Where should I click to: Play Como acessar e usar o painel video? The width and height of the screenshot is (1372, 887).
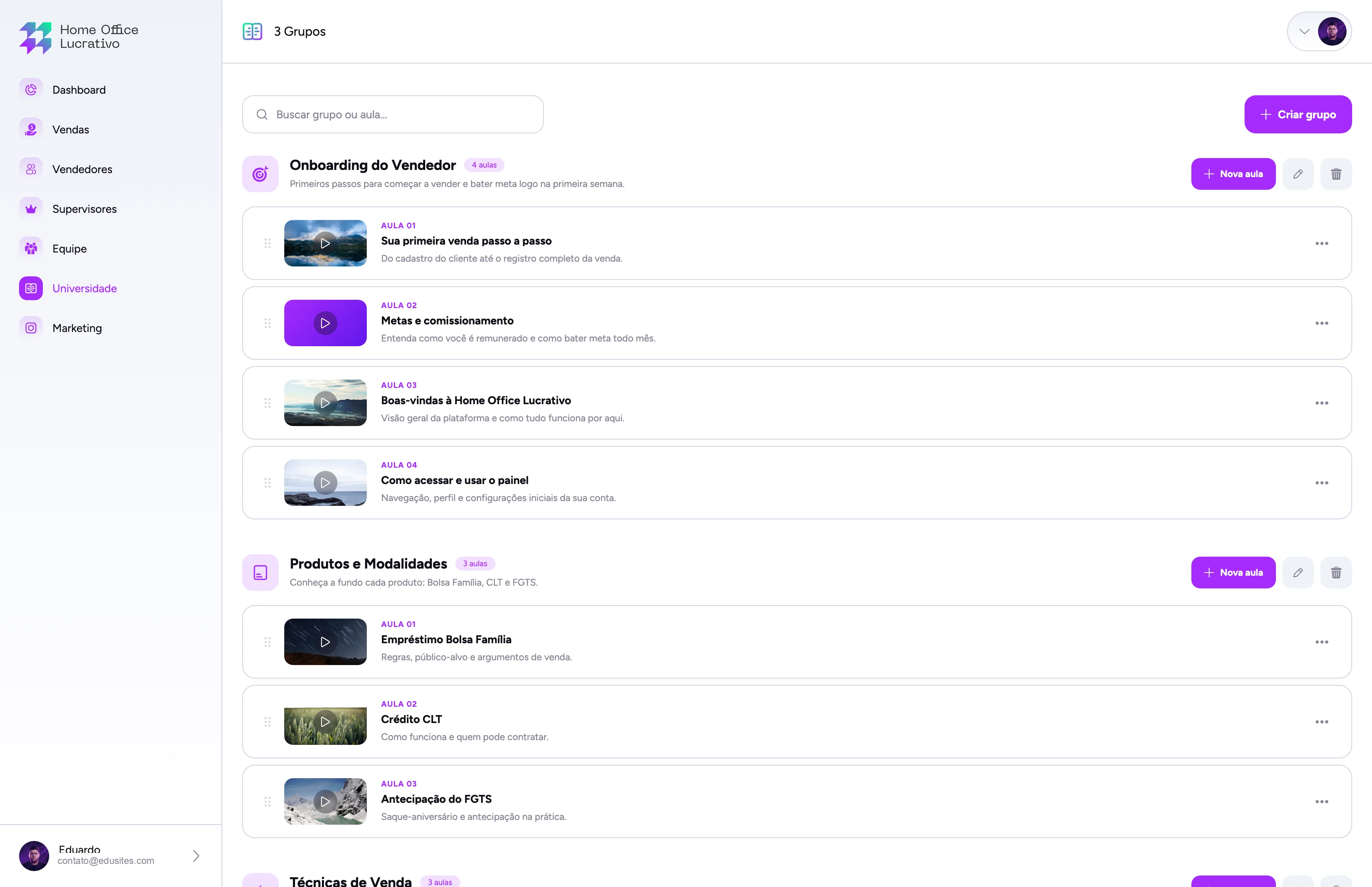point(325,483)
